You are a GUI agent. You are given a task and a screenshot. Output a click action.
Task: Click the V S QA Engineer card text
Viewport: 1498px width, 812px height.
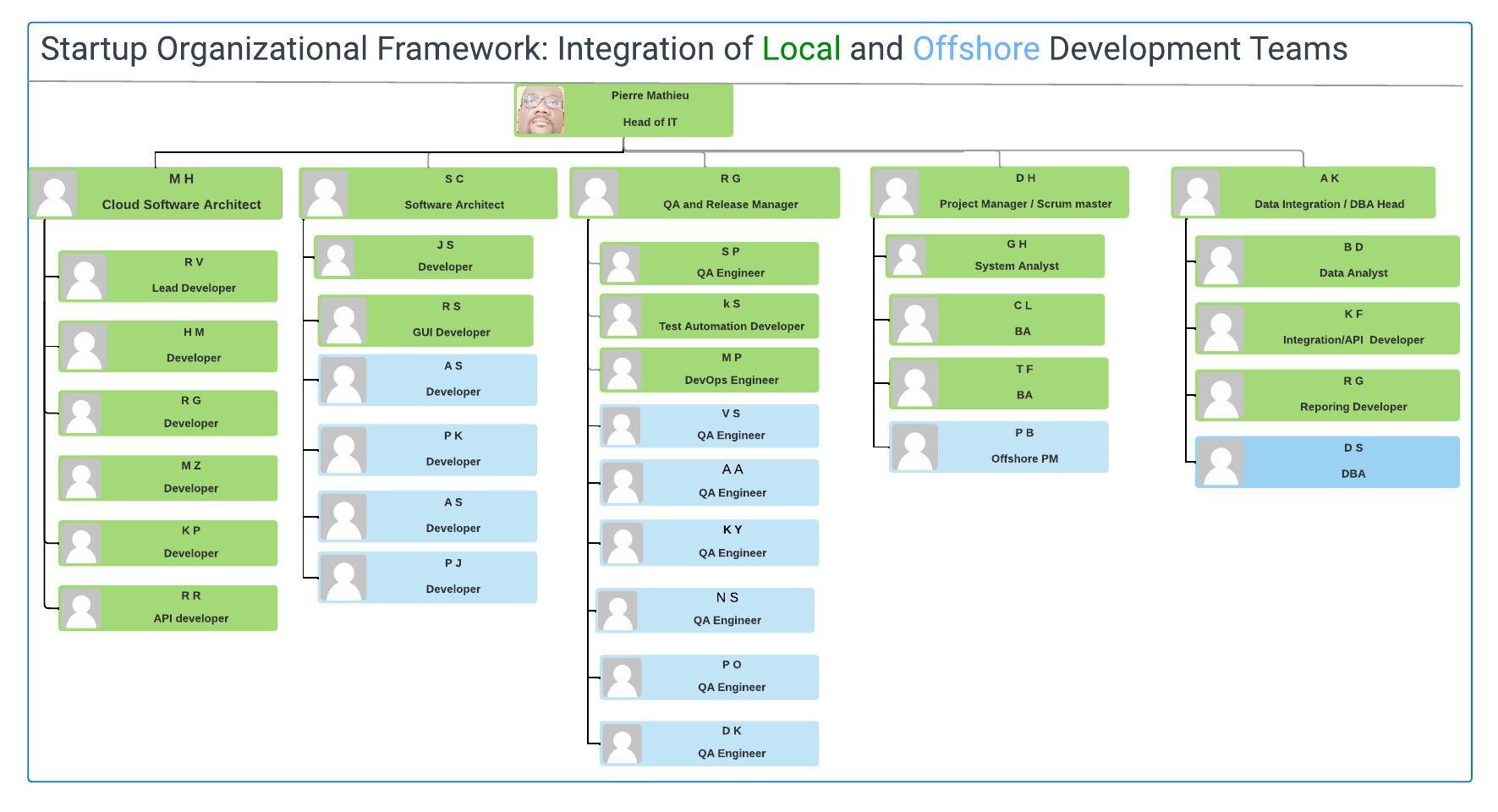(x=731, y=425)
